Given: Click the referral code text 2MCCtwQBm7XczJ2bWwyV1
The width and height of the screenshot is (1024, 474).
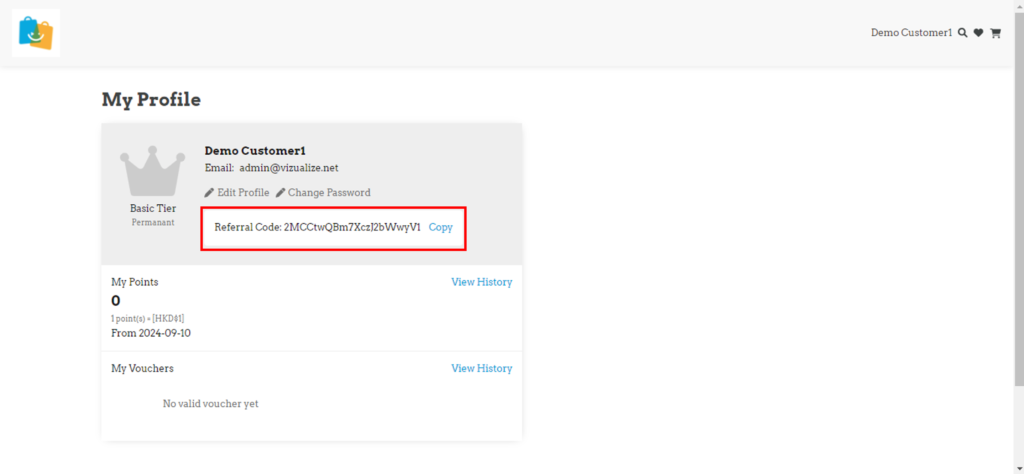Looking at the screenshot, I should click(x=352, y=227).
